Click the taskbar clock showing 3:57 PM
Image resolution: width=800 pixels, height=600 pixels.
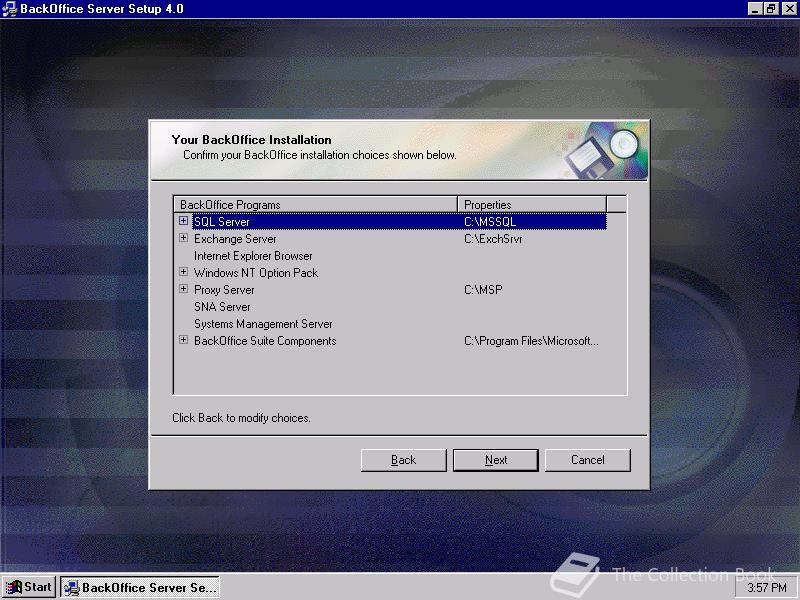767,588
